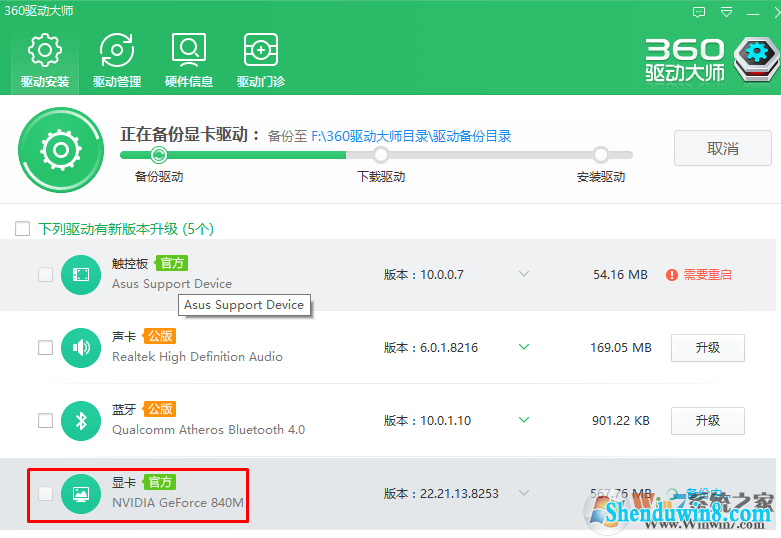Screen dimensions: 781x538
Task: Open the 驱动管理 refresh icon
Action: [117, 50]
